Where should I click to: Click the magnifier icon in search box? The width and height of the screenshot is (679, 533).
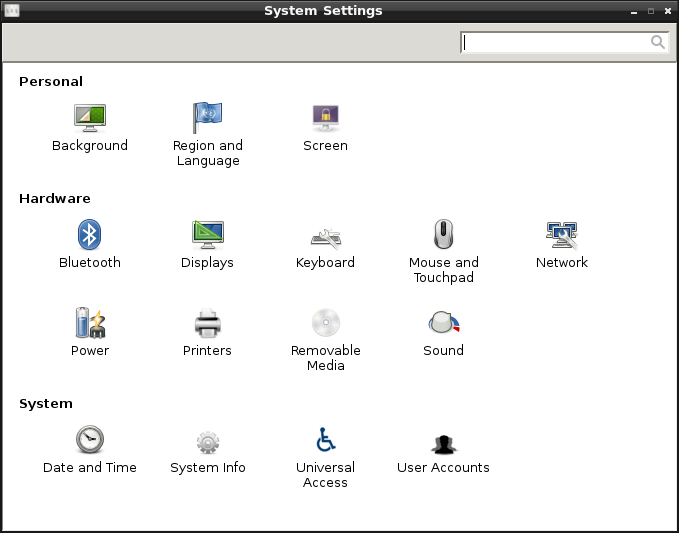[658, 42]
